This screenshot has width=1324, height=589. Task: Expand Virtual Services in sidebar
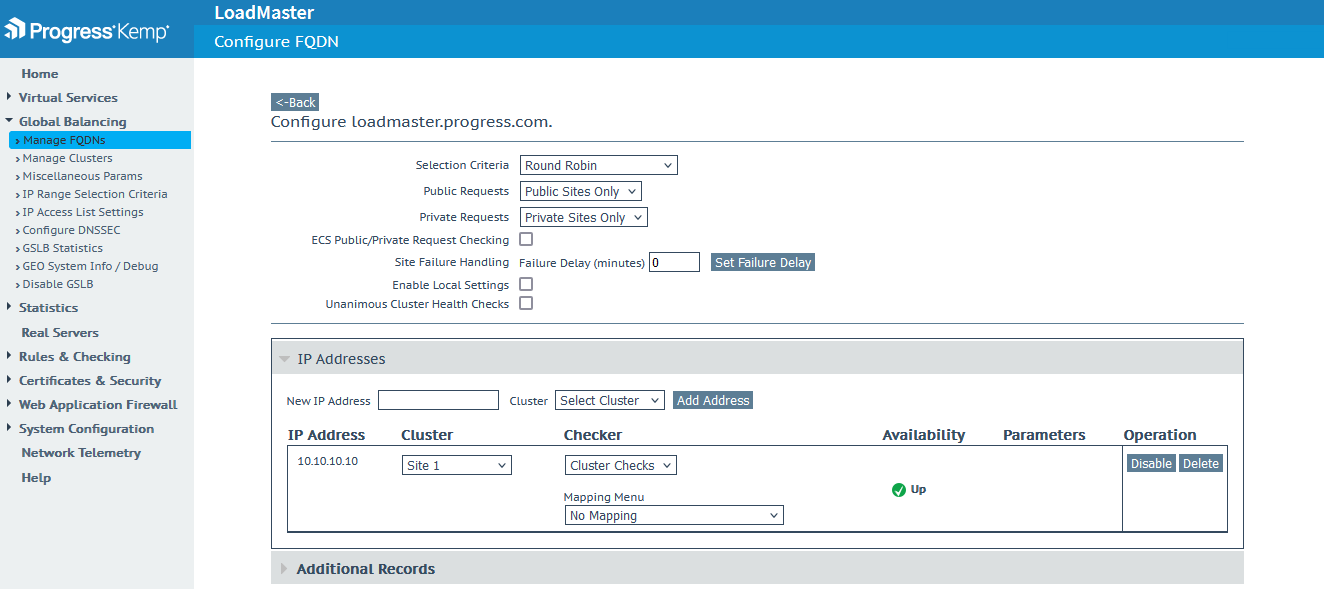(x=68, y=97)
